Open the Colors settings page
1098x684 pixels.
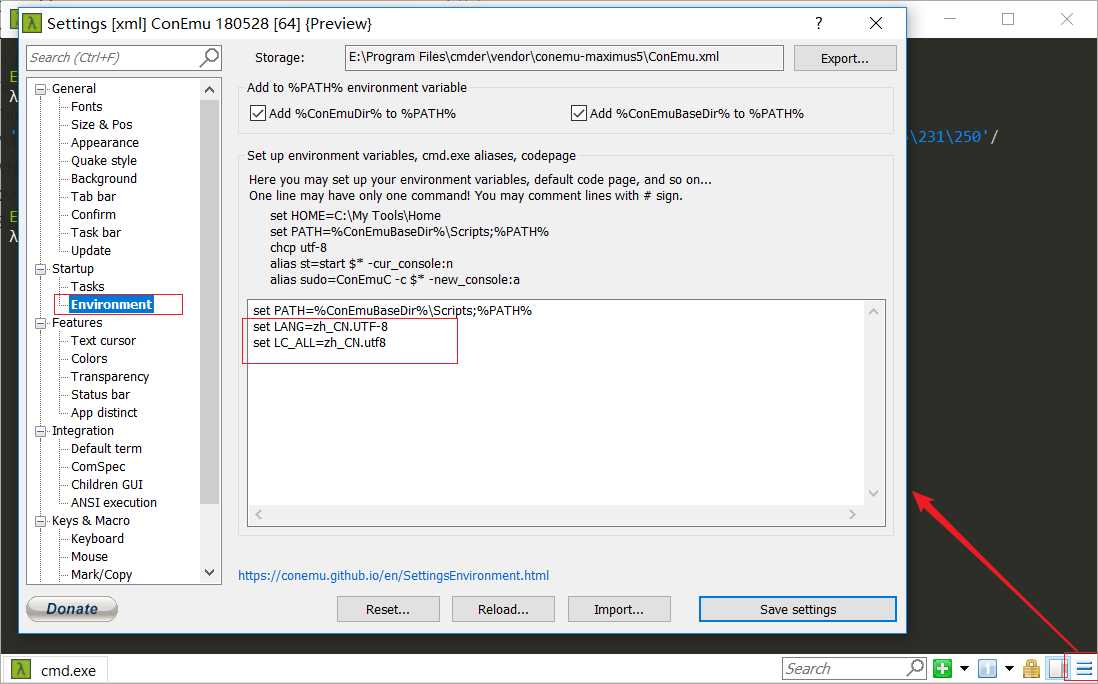click(x=89, y=358)
